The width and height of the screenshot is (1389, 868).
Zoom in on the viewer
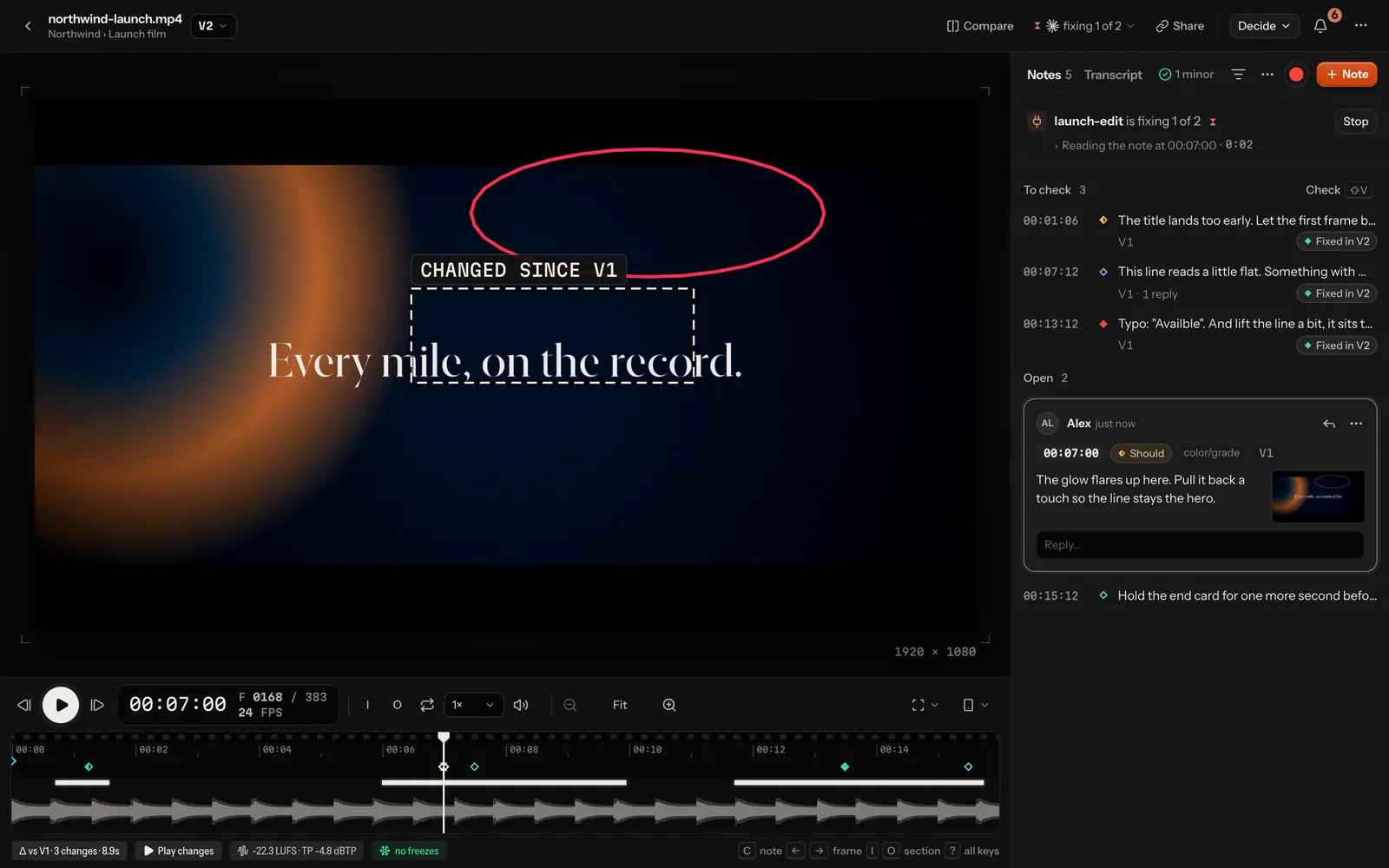click(669, 705)
